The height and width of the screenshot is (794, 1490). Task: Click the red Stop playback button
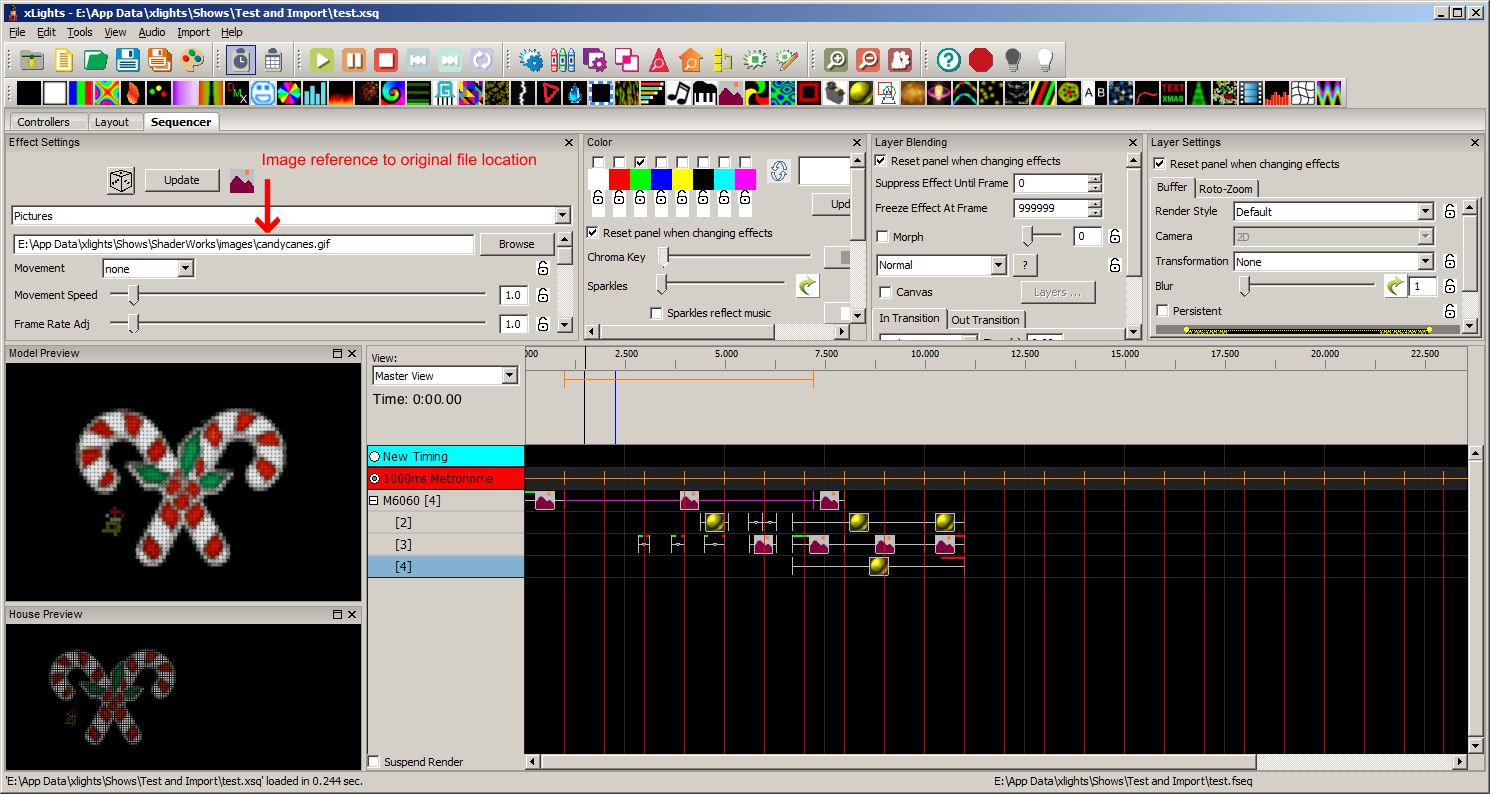[386, 59]
